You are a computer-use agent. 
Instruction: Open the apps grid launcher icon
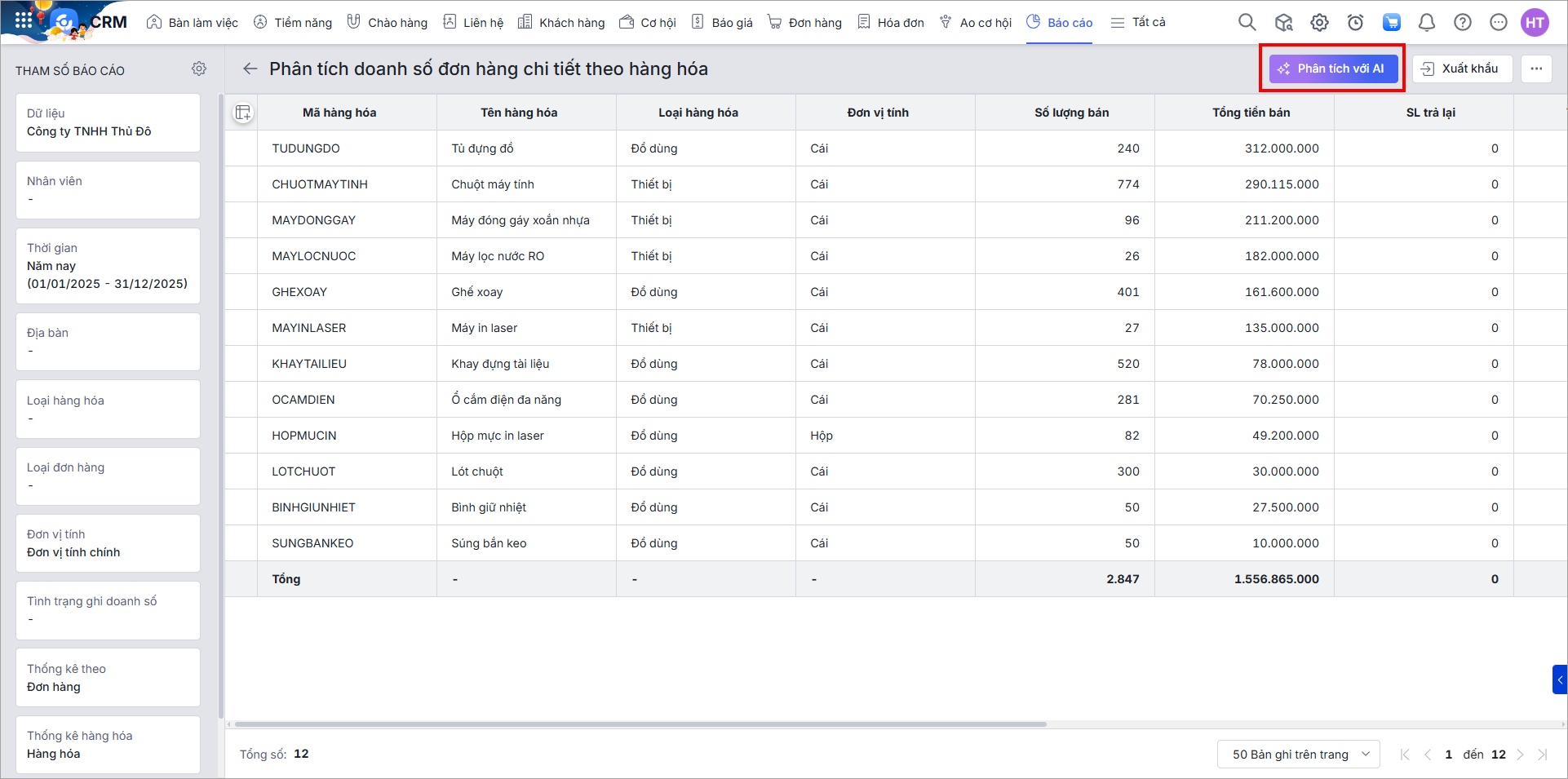23,21
